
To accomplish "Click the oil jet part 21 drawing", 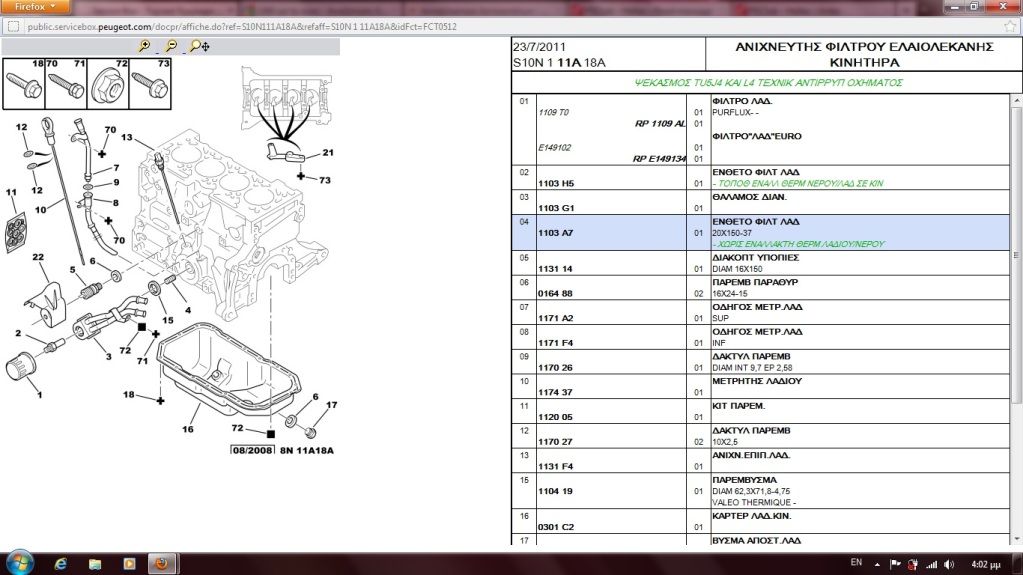I will point(286,153).
